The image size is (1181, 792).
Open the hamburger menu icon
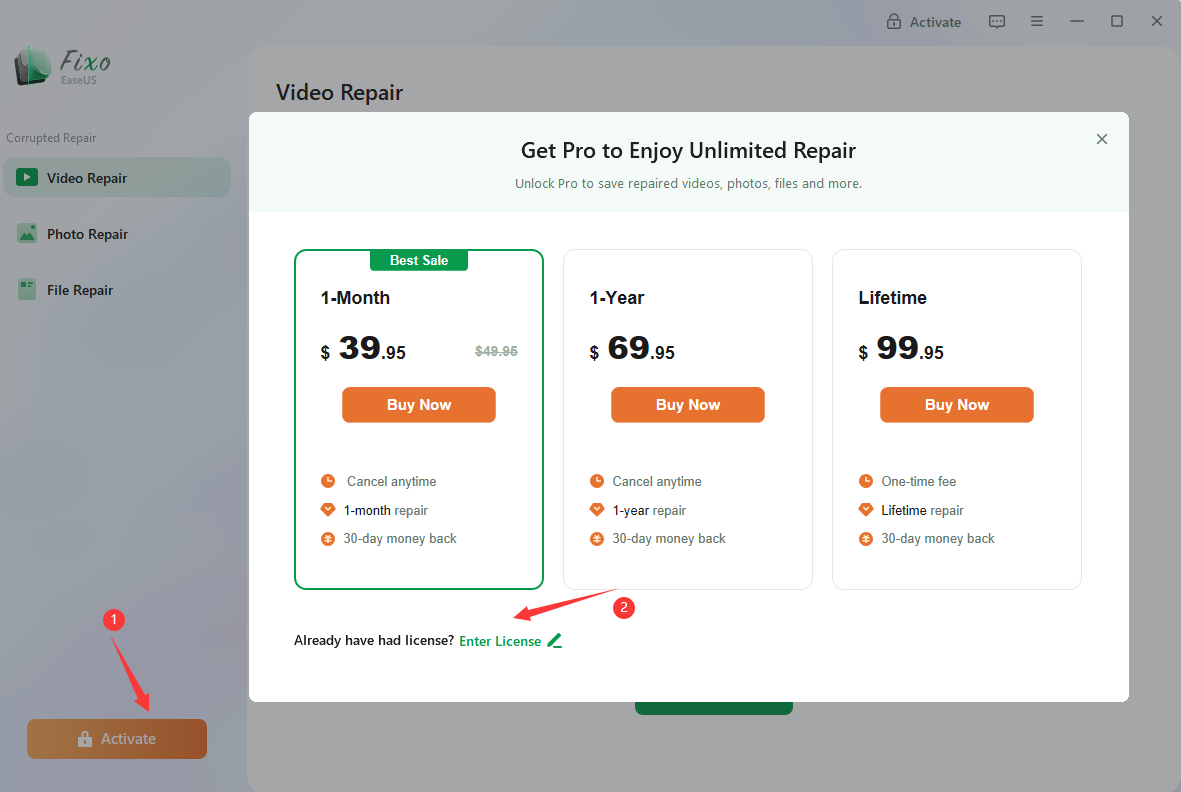[1037, 21]
